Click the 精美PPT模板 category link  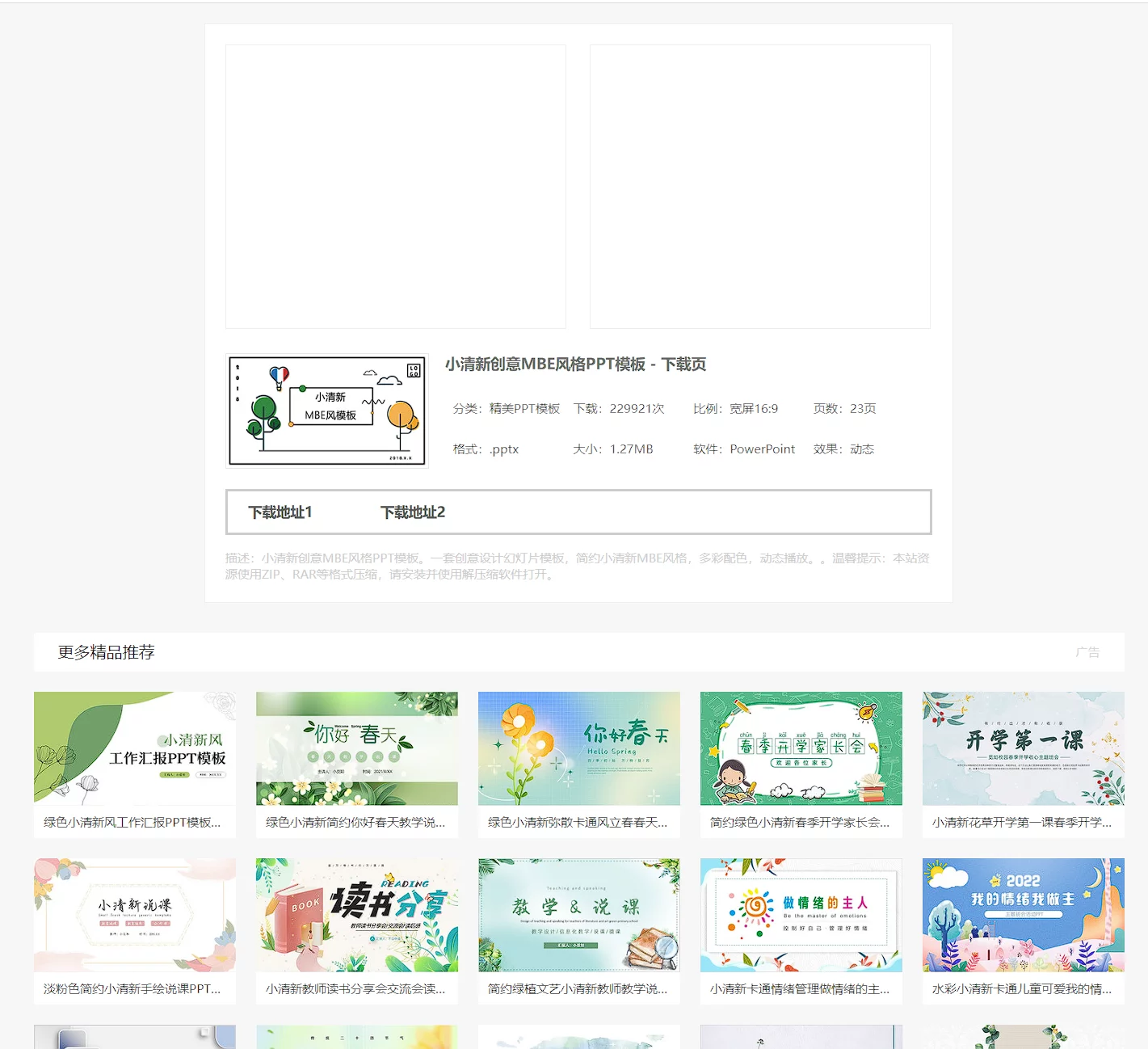tap(524, 409)
